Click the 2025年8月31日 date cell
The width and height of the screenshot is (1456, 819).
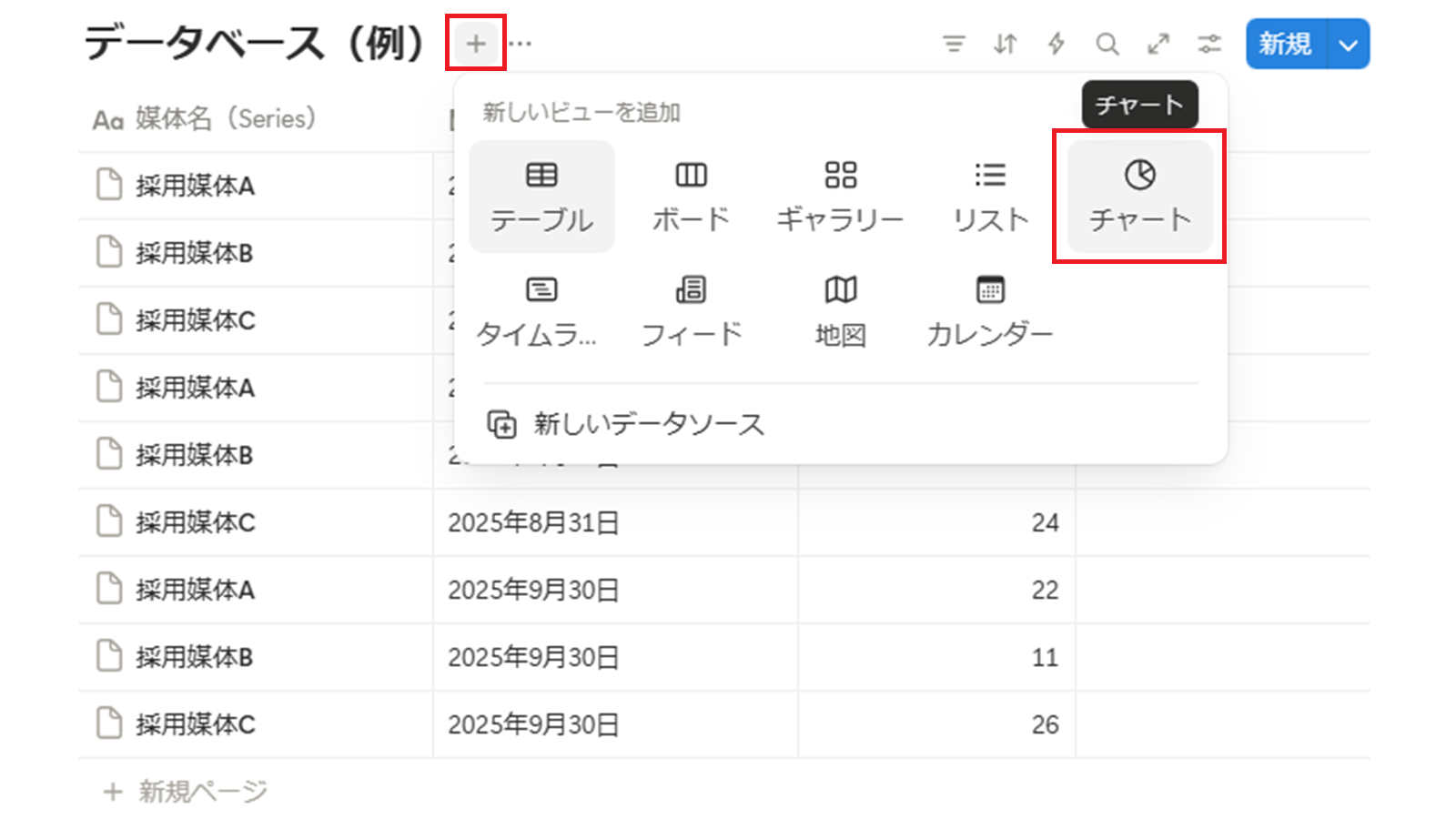point(616,522)
